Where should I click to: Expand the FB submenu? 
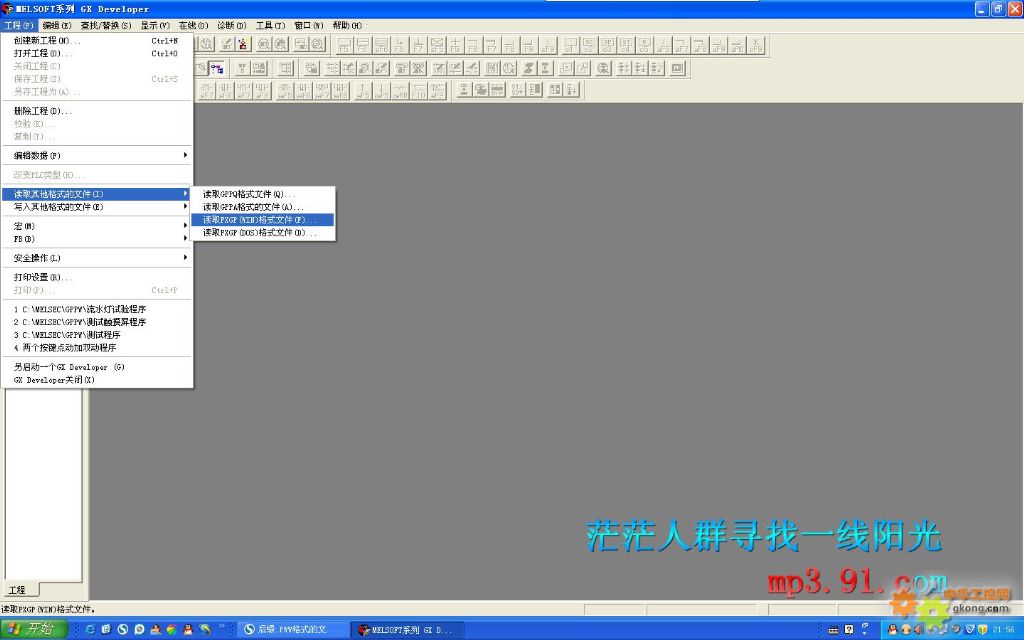coord(97,239)
